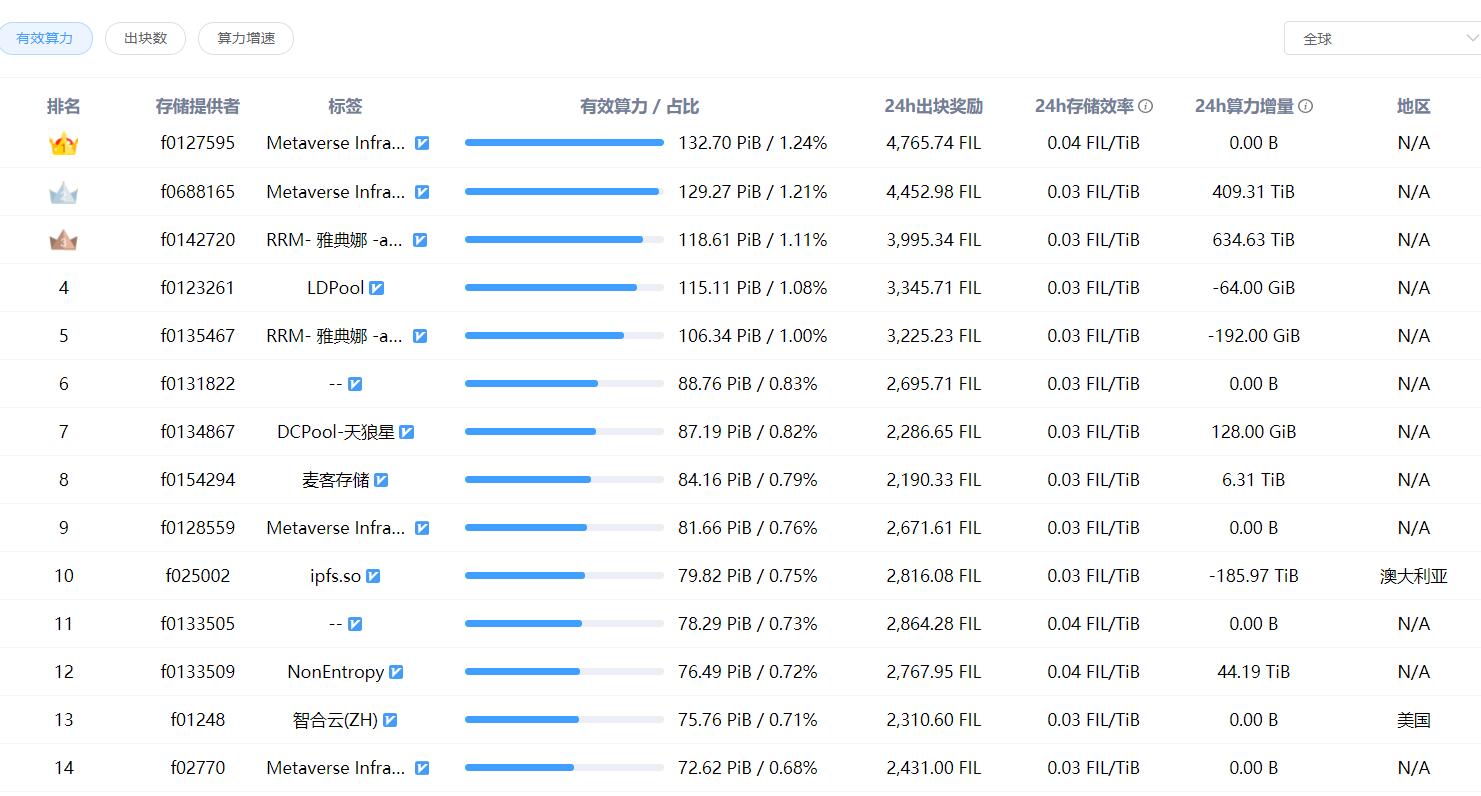
Task: Click the gold crown rank 1 icon
Action: 63,144
